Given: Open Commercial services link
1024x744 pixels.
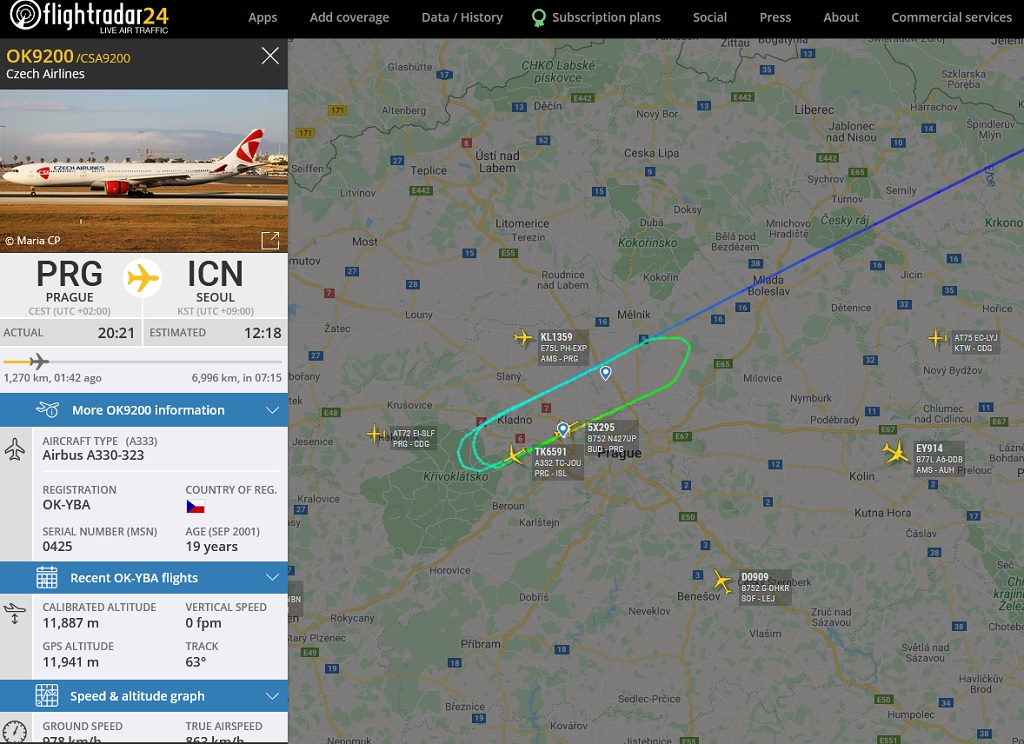Looking at the screenshot, I should pyautogui.click(x=951, y=18).
